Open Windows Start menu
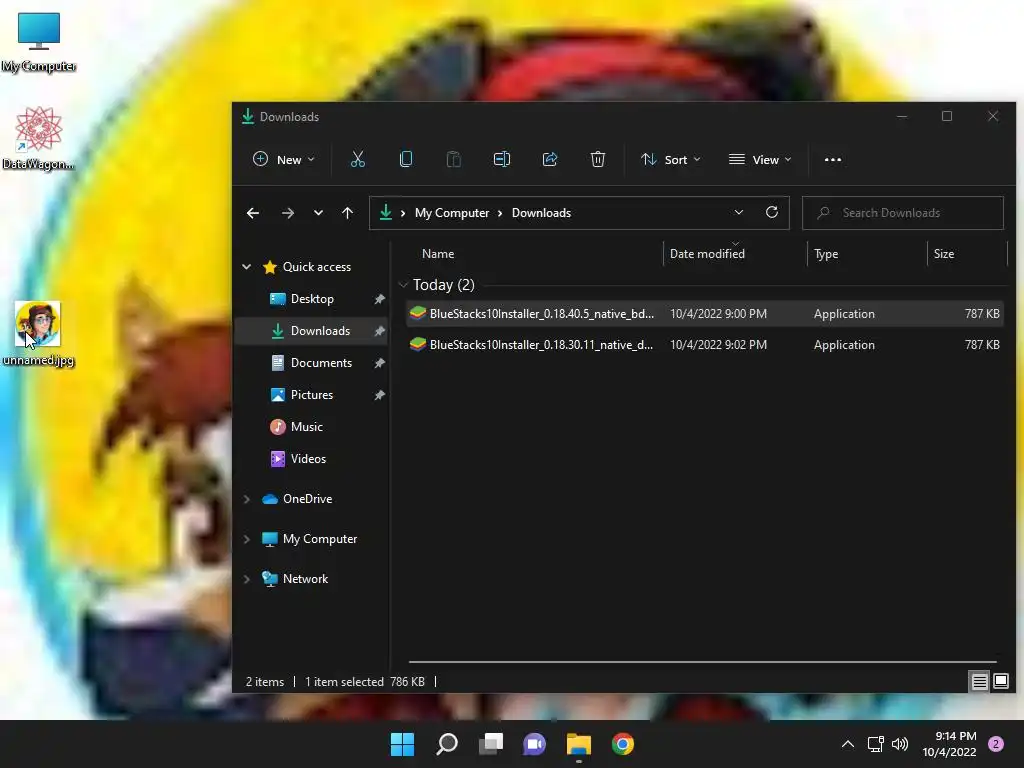The width and height of the screenshot is (1024, 768). coord(402,744)
